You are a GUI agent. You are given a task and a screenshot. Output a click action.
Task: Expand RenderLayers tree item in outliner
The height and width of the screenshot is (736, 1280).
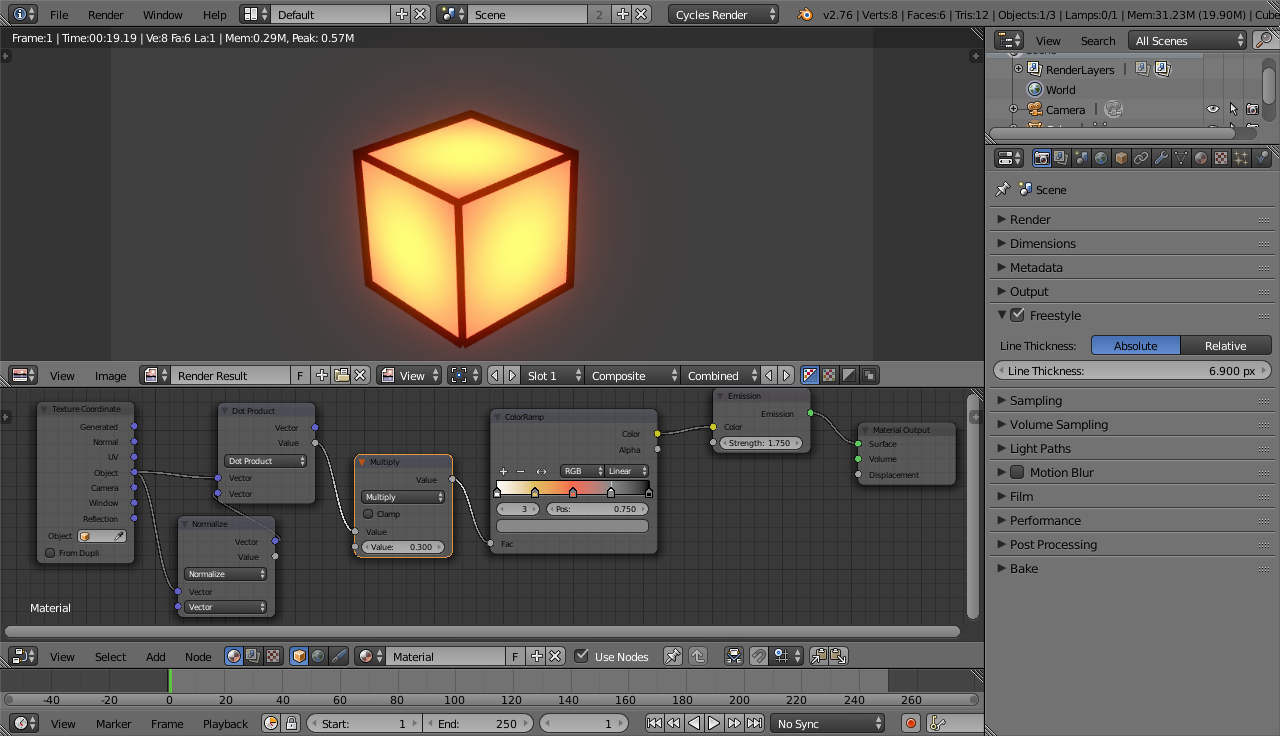tap(1018, 69)
